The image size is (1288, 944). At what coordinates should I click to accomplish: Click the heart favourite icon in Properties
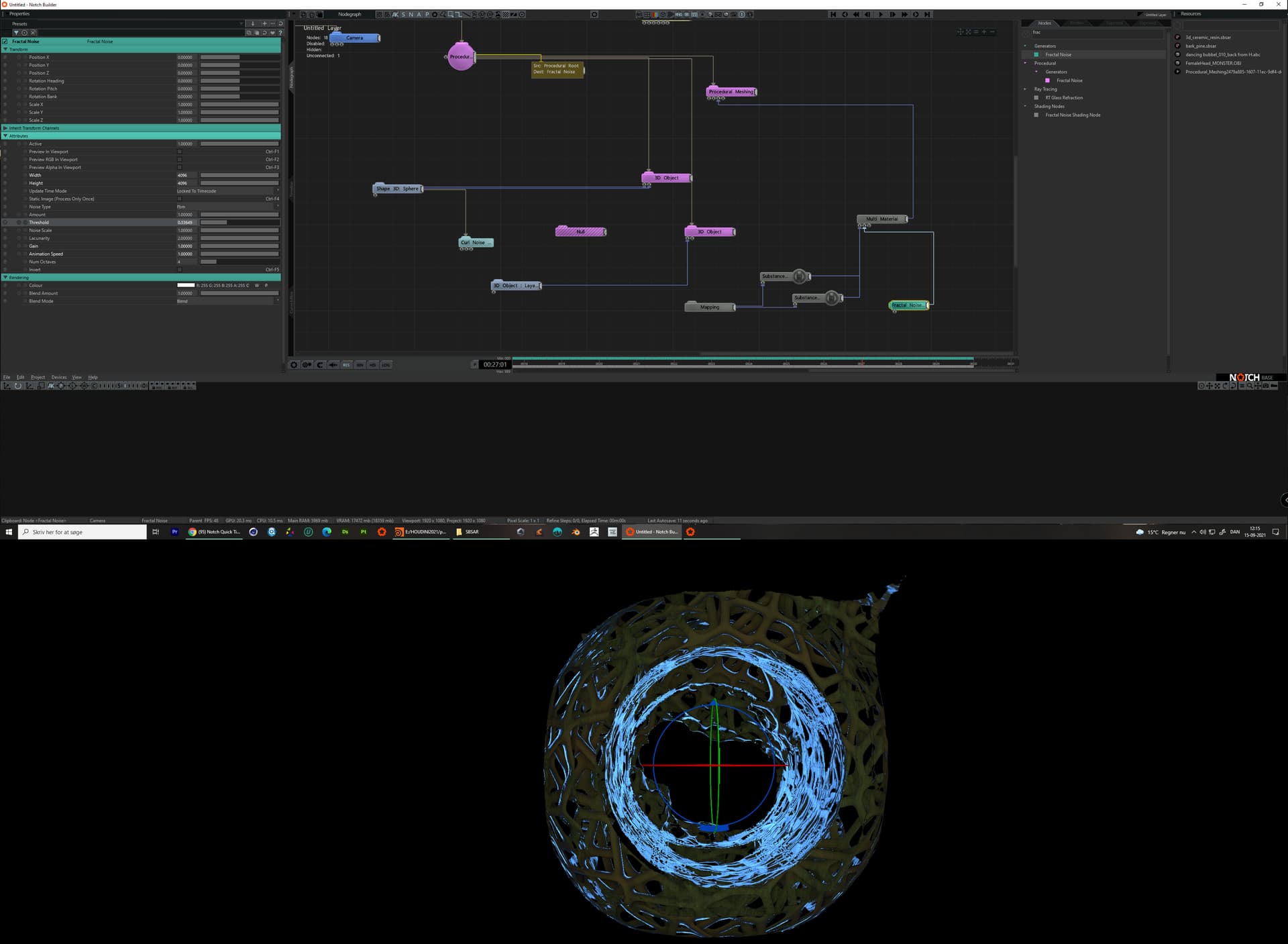tap(272, 32)
